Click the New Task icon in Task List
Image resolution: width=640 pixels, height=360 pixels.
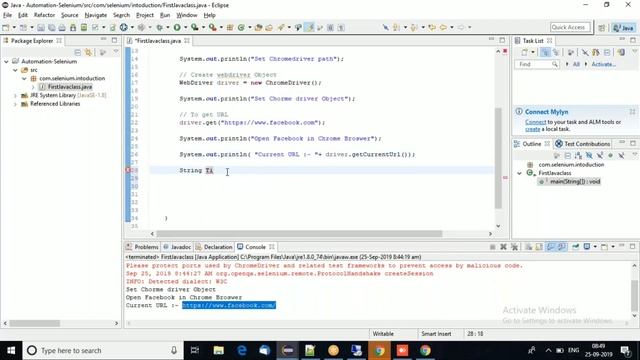coord(524,52)
